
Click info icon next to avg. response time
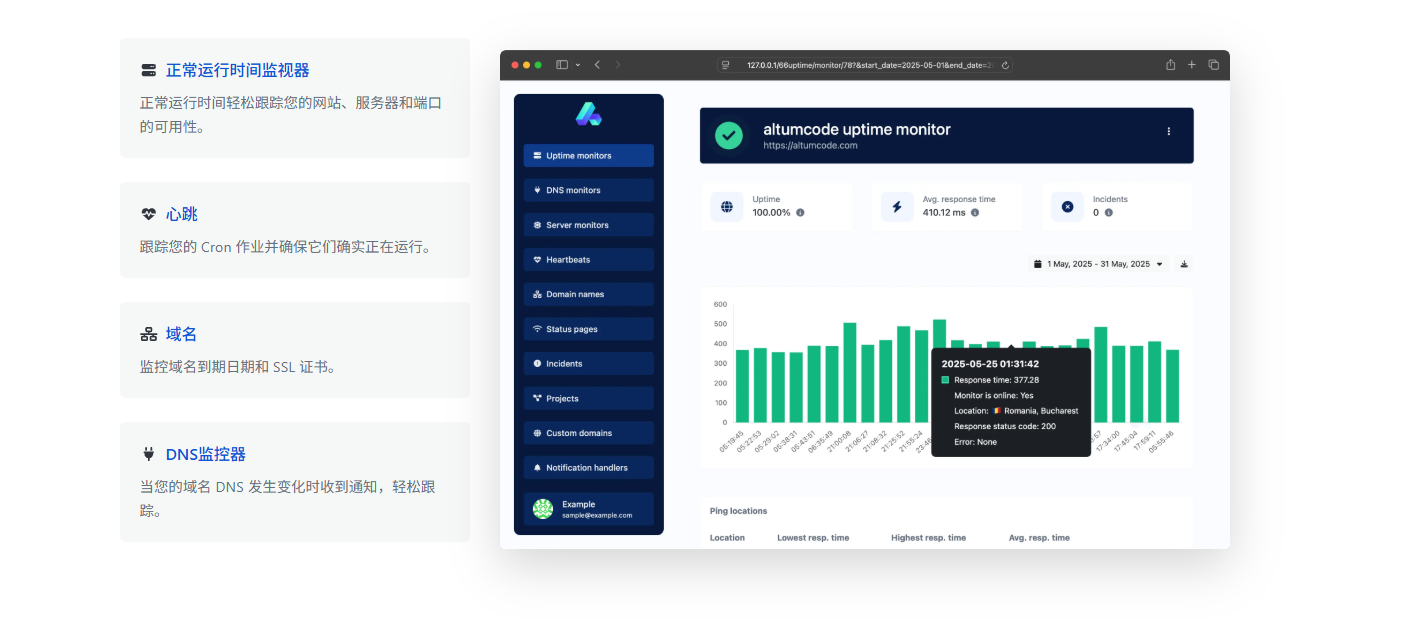975,213
